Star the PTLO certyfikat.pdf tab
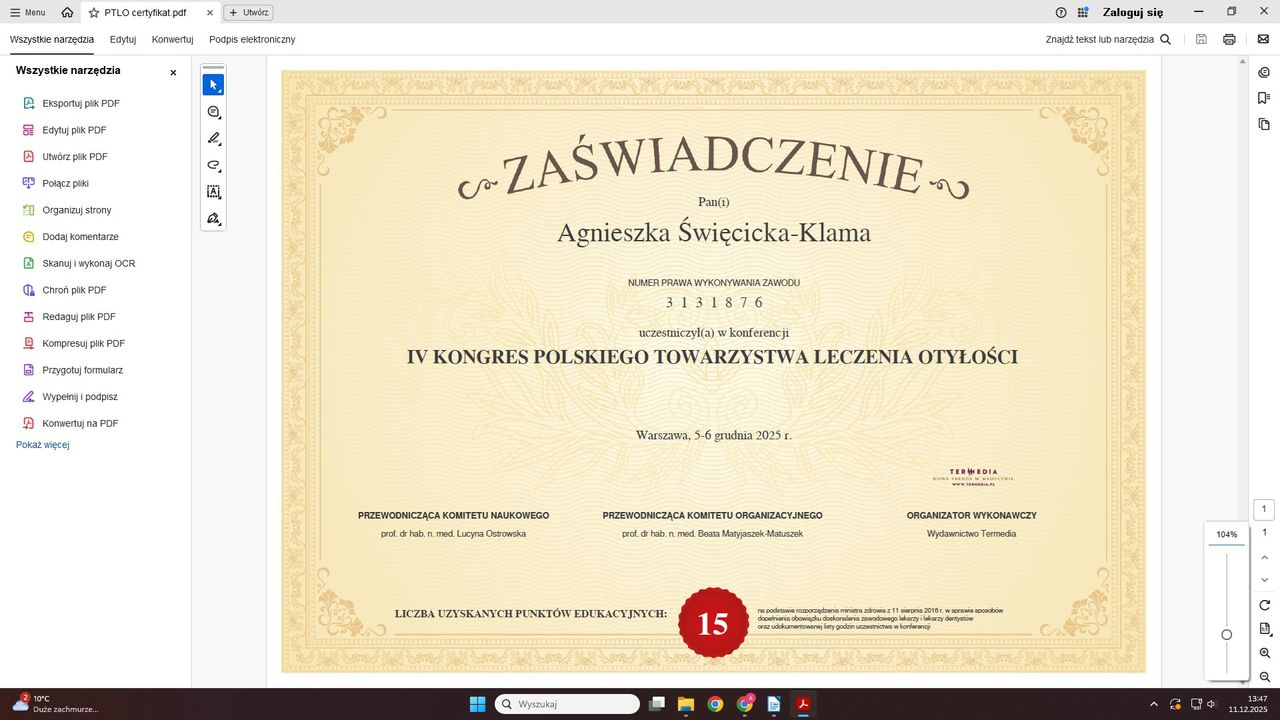The image size is (1280, 720). [x=94, y=13]
